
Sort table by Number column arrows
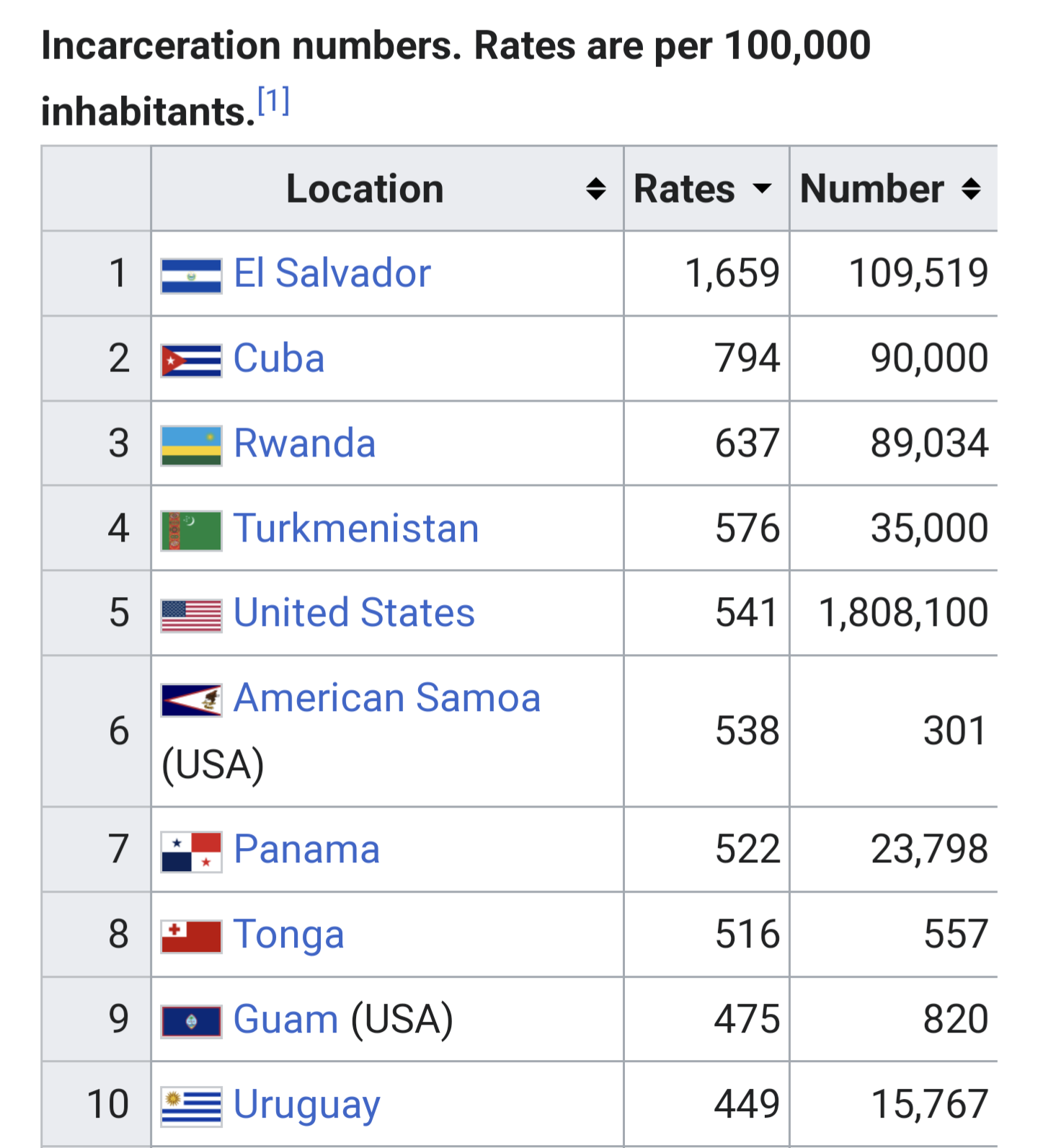[971, 189]
